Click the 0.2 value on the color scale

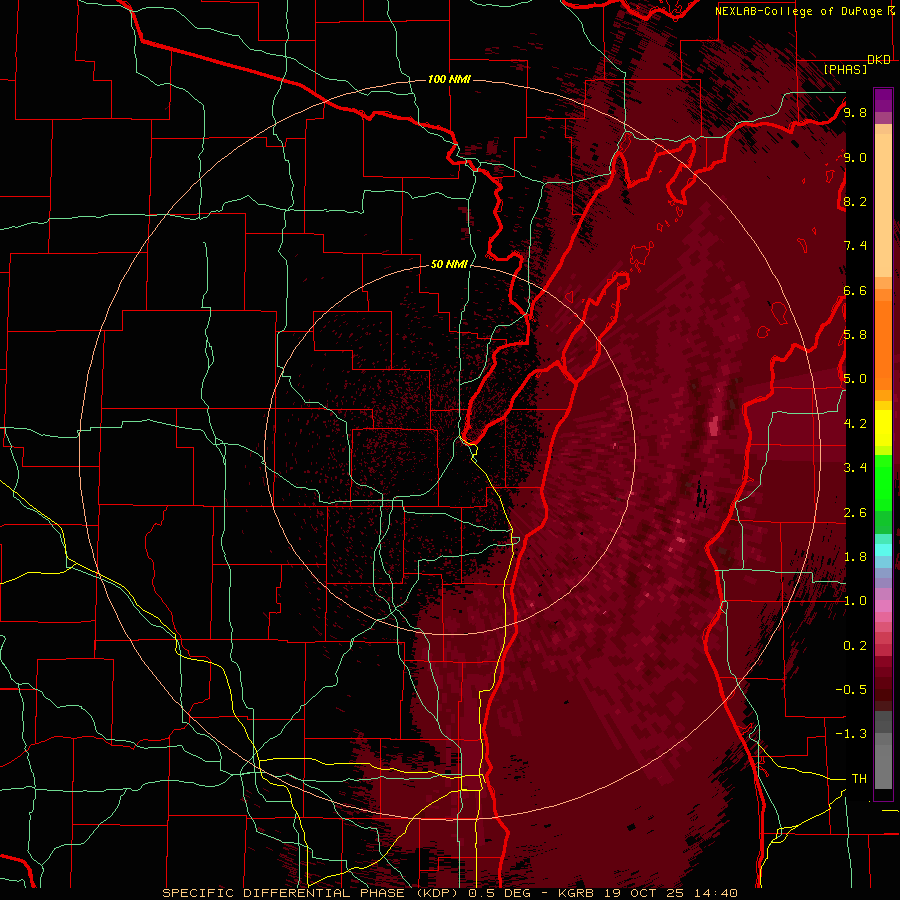tap(855, 645)
